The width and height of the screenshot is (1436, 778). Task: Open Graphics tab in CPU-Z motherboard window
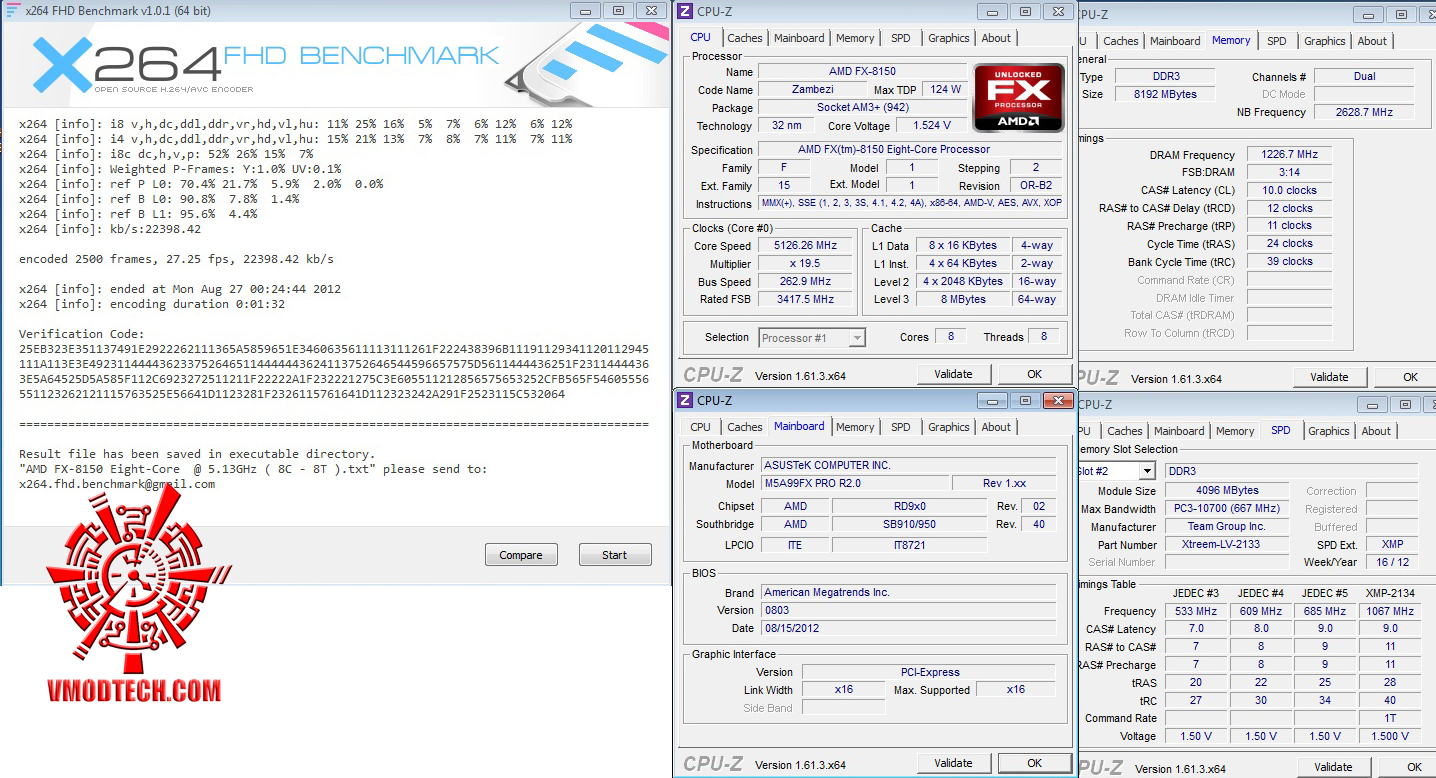click(949, 427)
